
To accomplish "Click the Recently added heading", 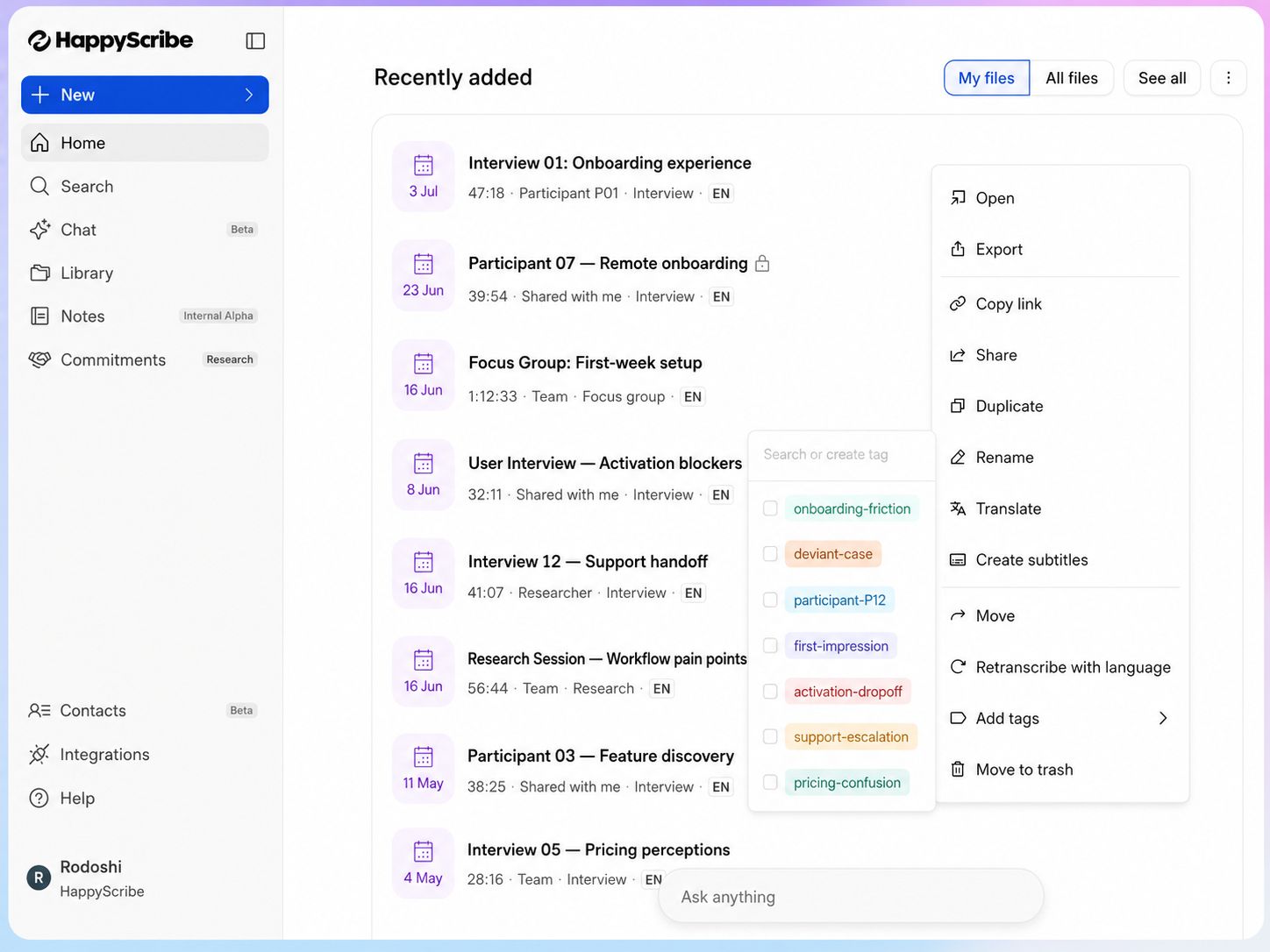I will click(453, 77).
